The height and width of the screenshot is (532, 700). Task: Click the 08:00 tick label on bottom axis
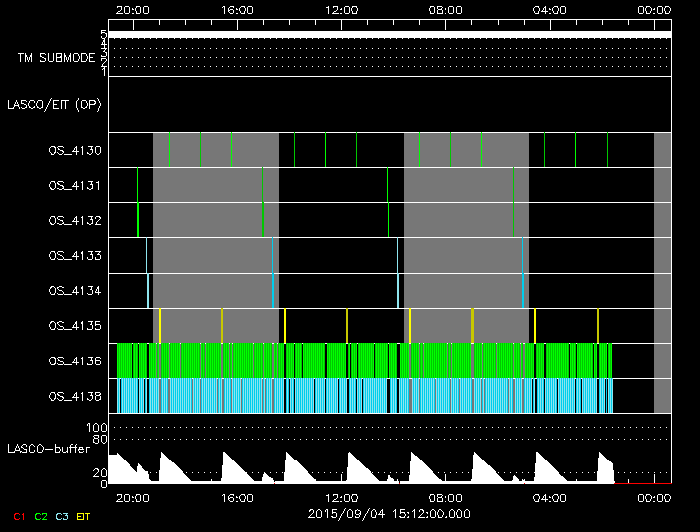[x=446, y=497]
